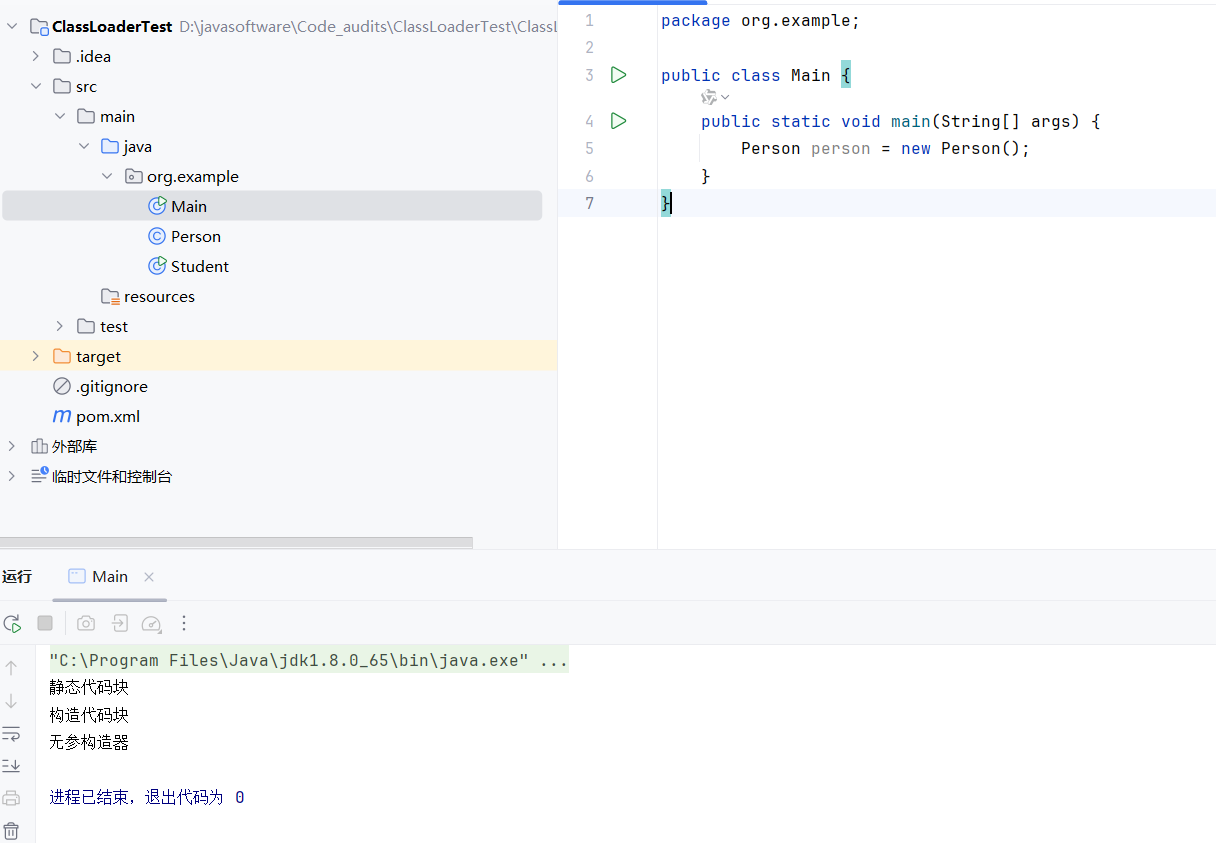Click the attach/exit arrow icon in run toolbar

[119, 623]
